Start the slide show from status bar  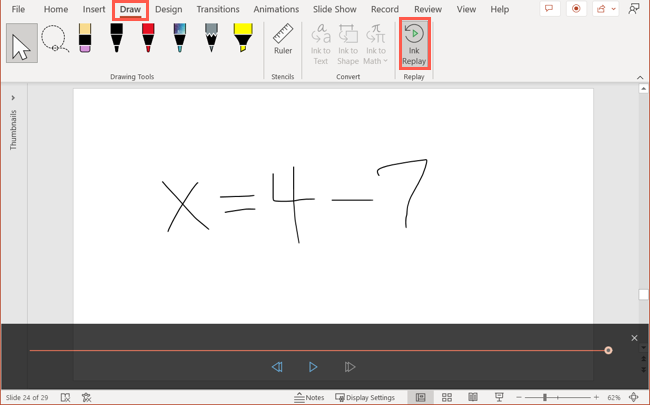(499, 398)
